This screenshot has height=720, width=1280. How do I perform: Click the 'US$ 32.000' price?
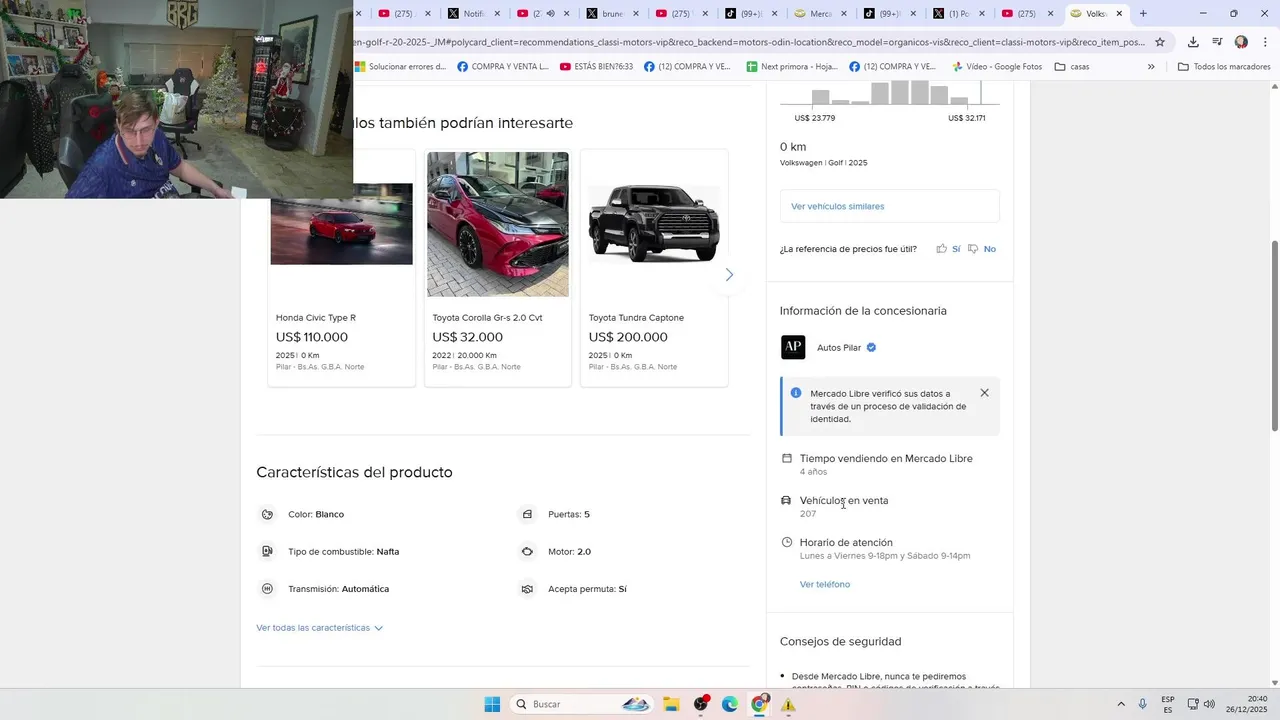(467, 337)
